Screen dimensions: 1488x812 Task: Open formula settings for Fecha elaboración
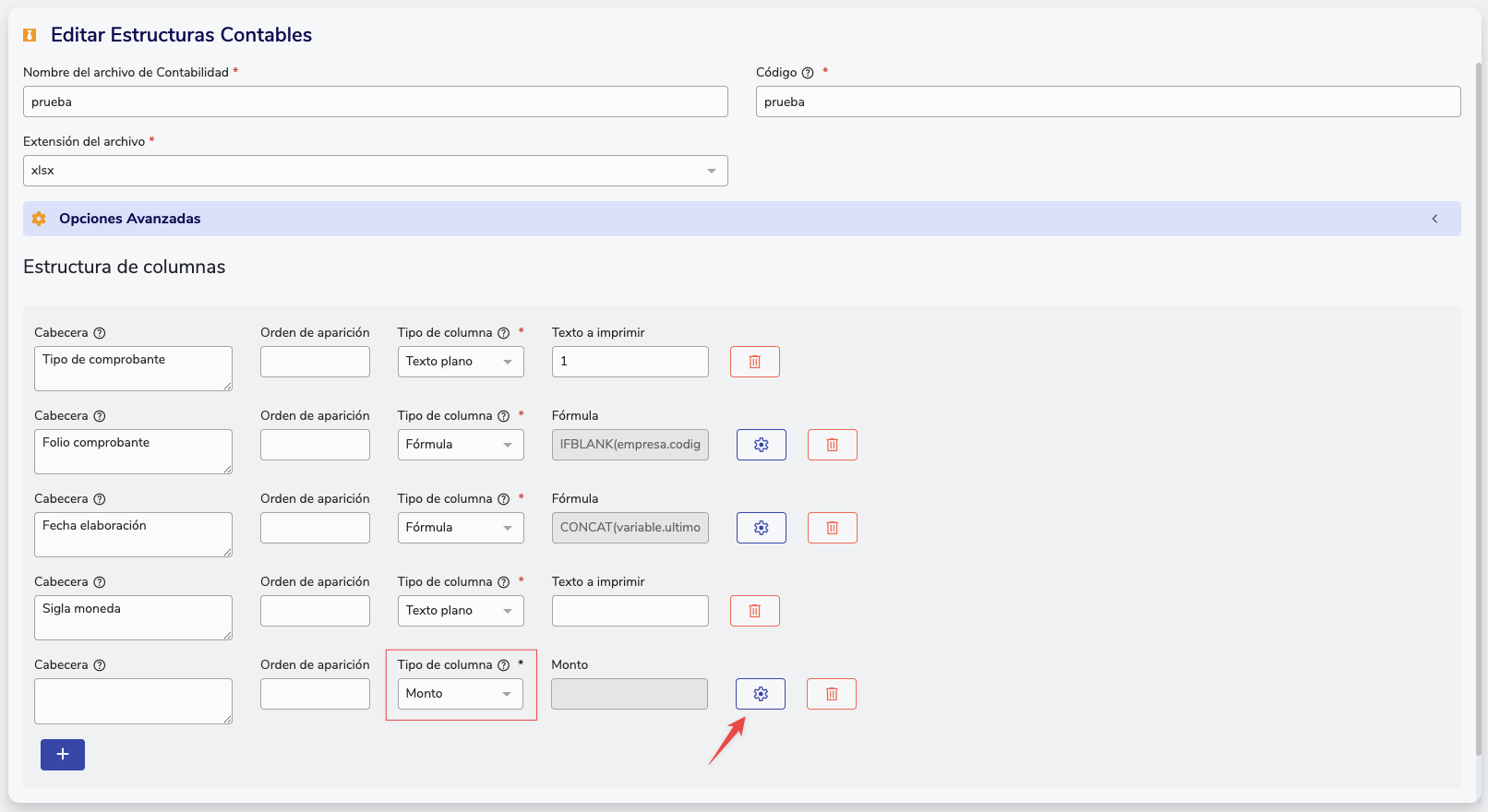point(761,528)
